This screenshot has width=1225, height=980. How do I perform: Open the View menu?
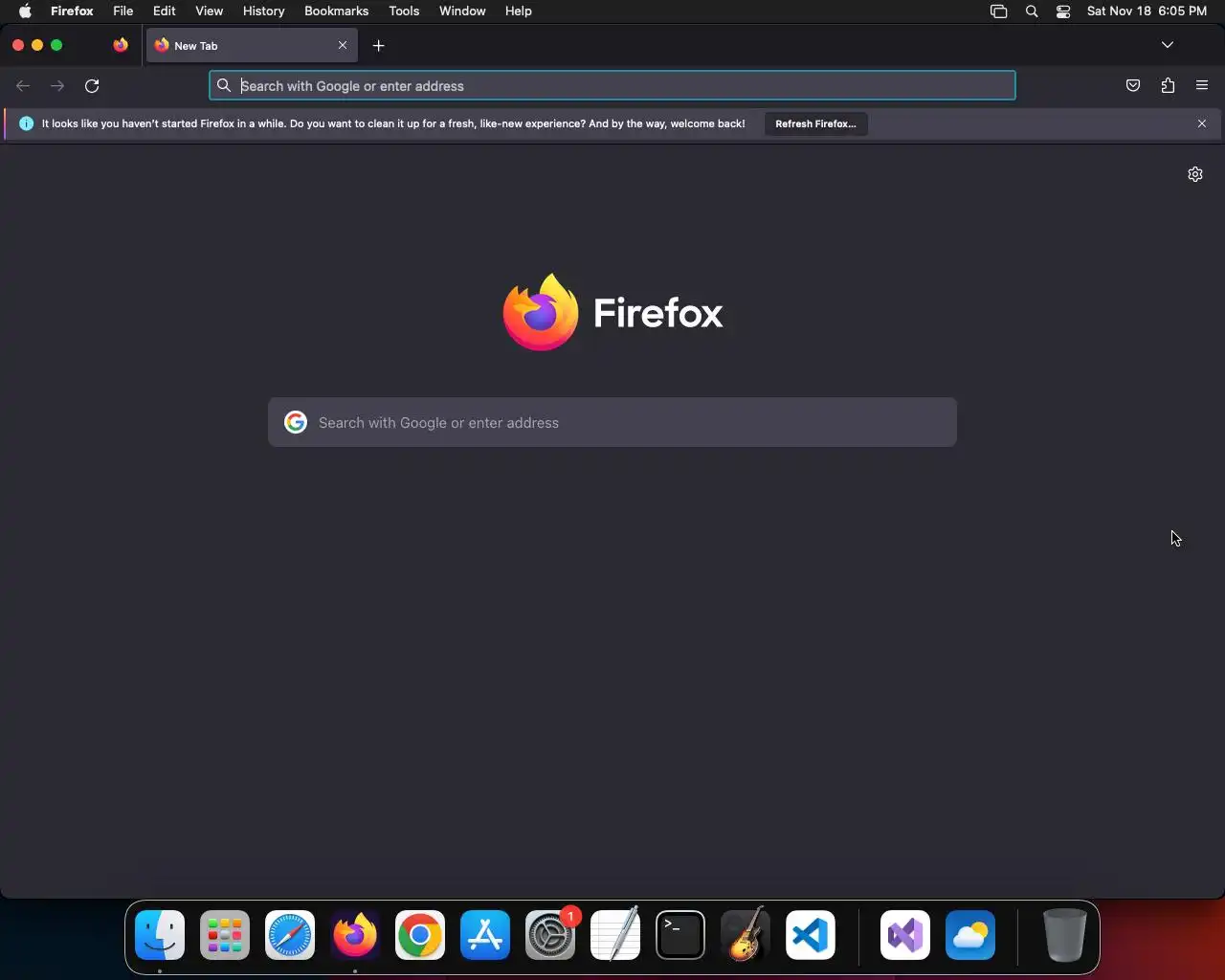pyautogui.click(x=209, y=11)
